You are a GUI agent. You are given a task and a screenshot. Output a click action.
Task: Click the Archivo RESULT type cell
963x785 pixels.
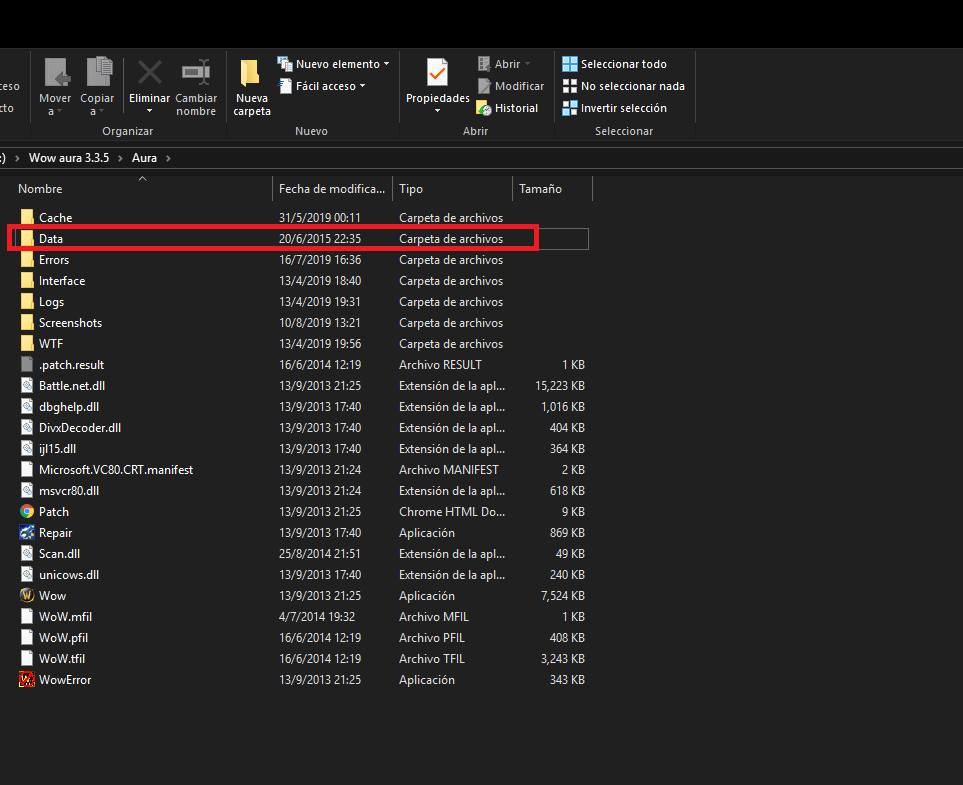tap(440, 364)
